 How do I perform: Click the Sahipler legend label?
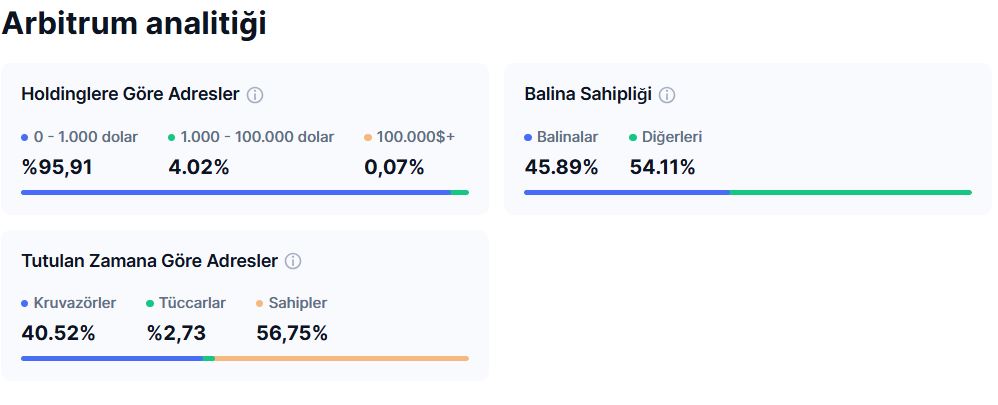pos(298,303)
